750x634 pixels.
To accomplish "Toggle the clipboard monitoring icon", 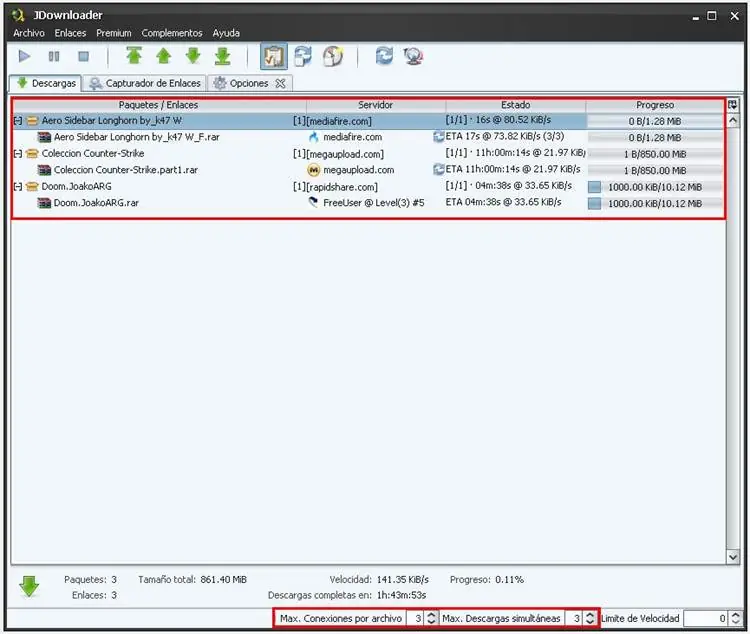I will coord(274,56).
